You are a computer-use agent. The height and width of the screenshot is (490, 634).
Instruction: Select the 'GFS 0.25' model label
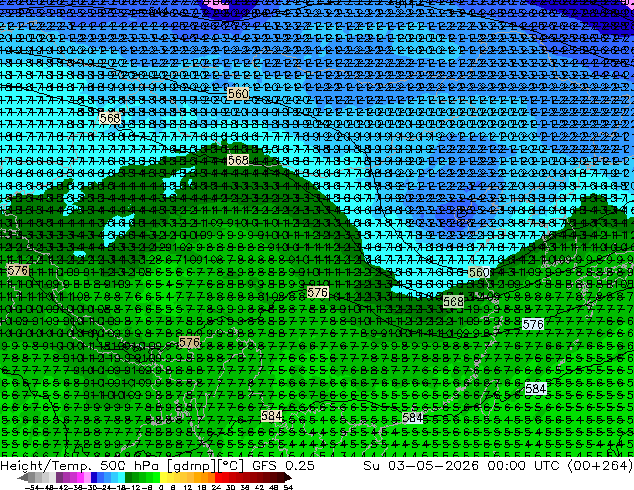pyautogui.click(x=283, y=465)
